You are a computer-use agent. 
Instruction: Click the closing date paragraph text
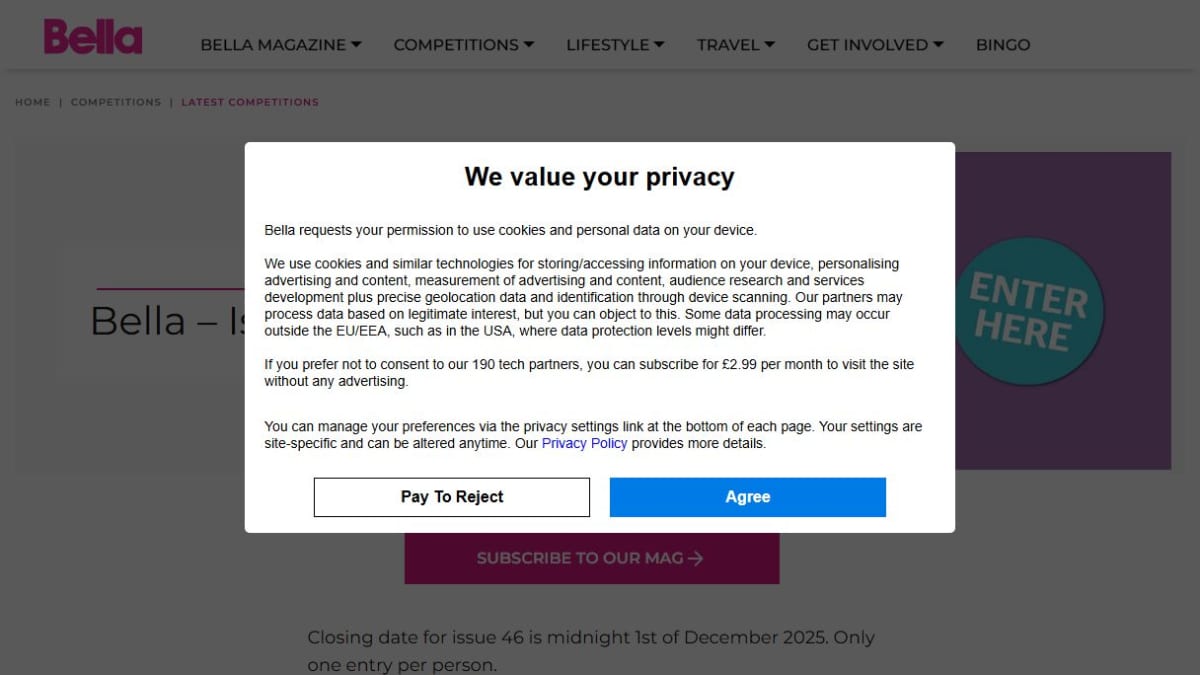tap(591, 651)
